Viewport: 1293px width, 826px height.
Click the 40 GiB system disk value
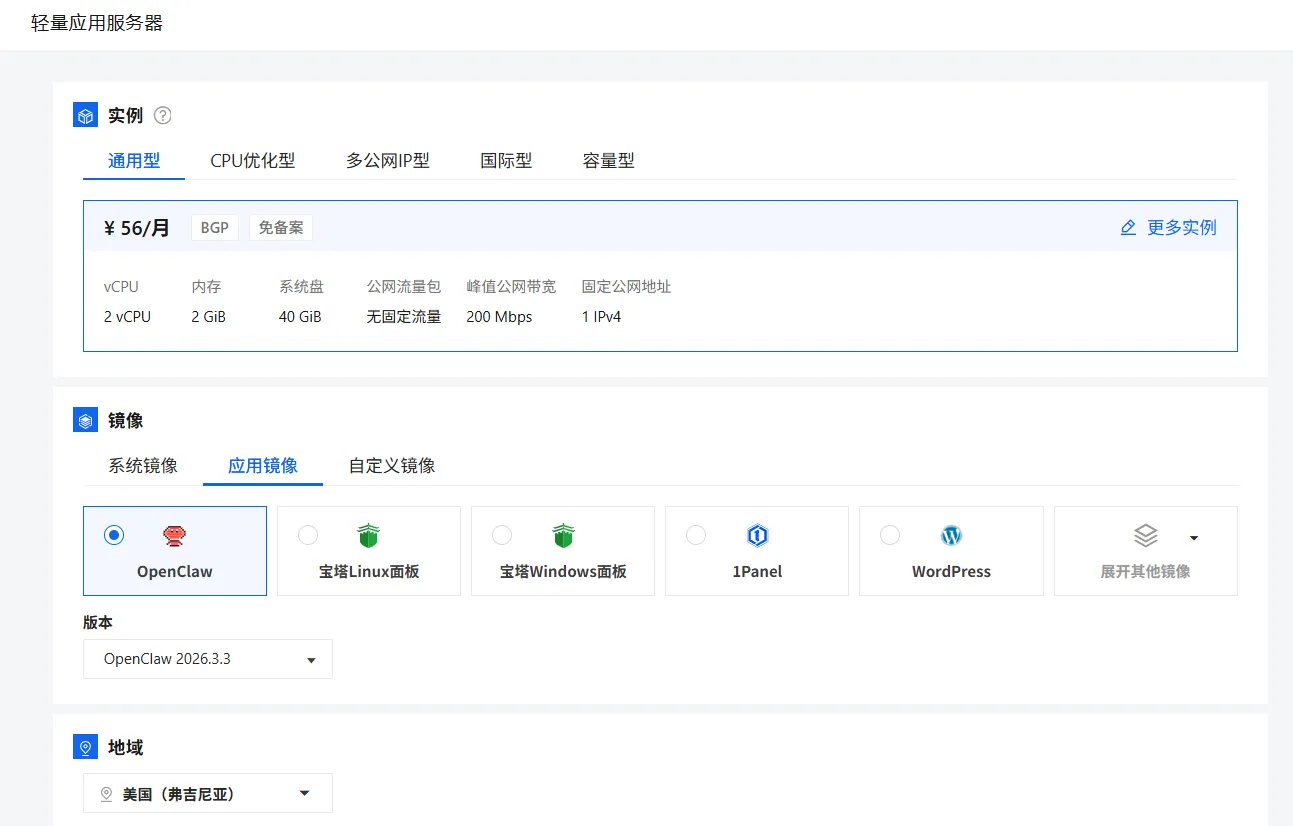[300, 317]
